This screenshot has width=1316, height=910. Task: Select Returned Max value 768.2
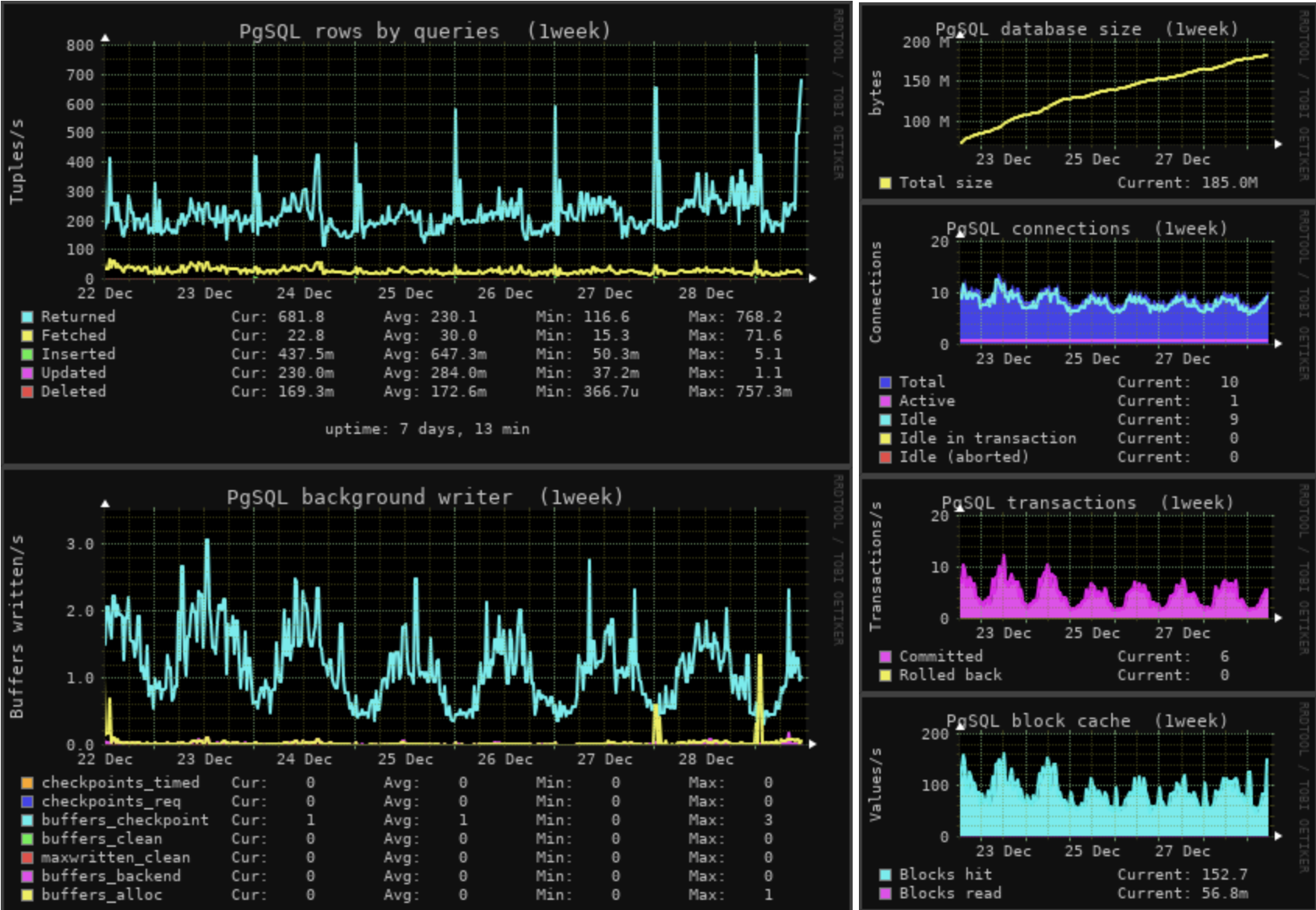759,317
